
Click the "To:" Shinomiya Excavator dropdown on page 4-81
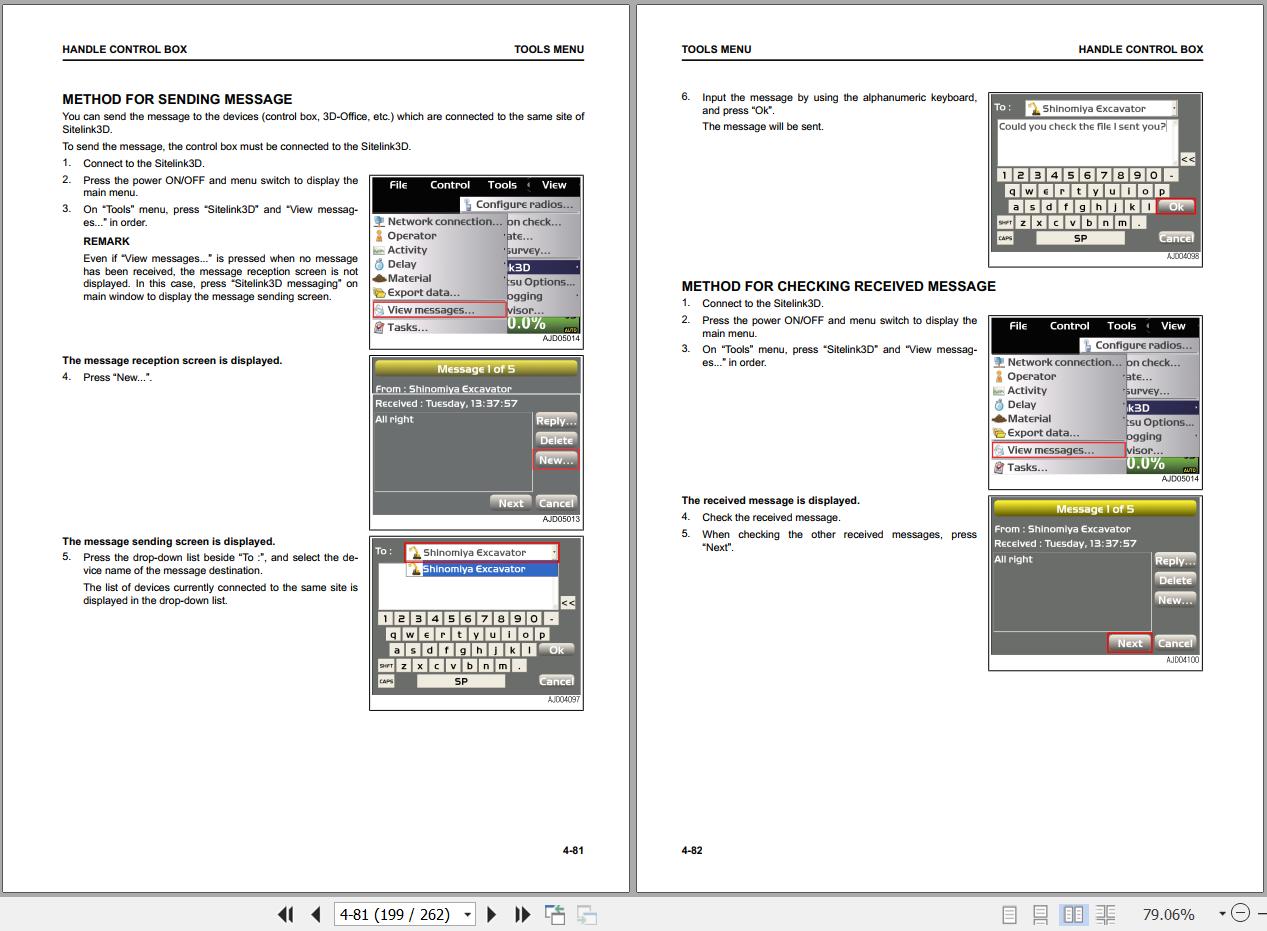click(481, 552)
